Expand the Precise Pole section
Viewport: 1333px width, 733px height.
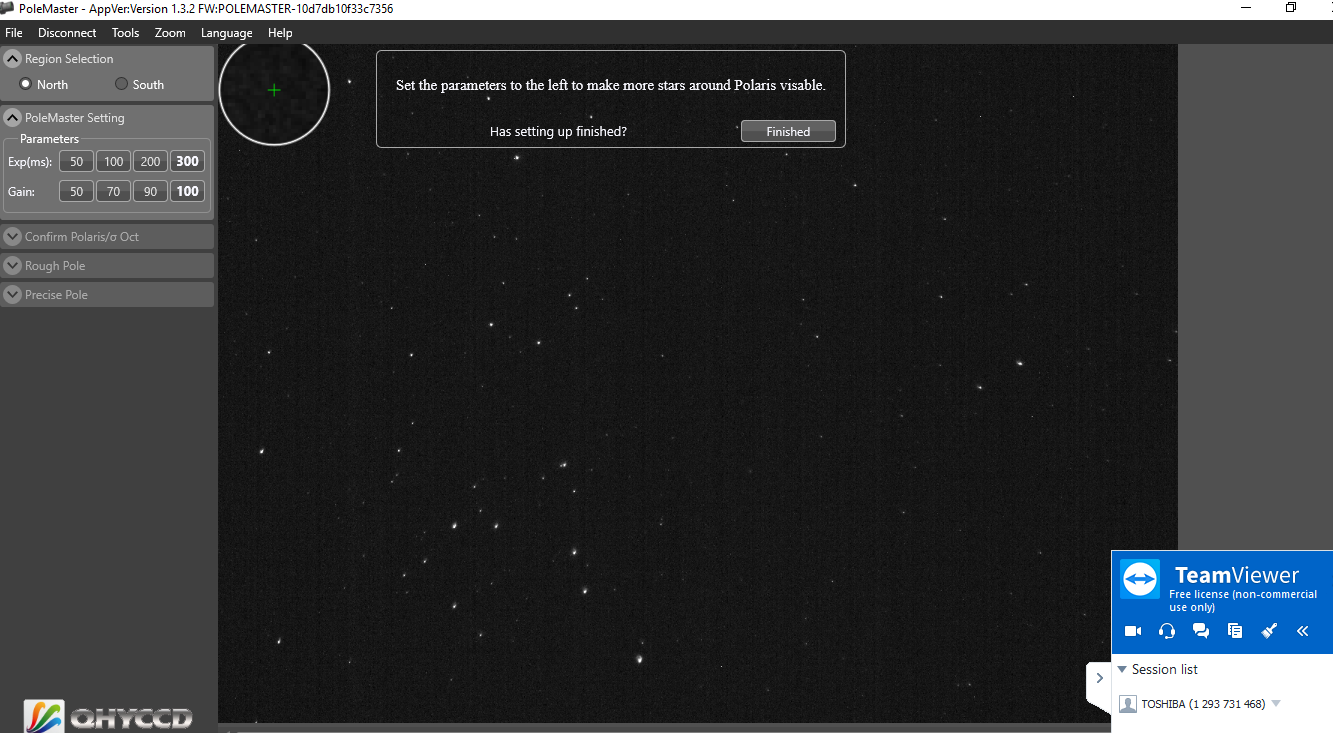click(13, 294)
